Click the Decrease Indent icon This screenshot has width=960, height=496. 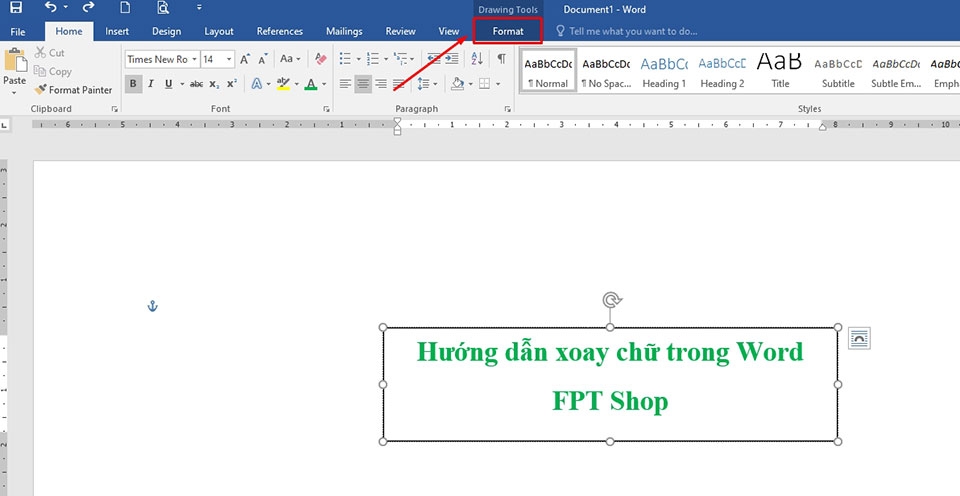click(x=433, y=59)
